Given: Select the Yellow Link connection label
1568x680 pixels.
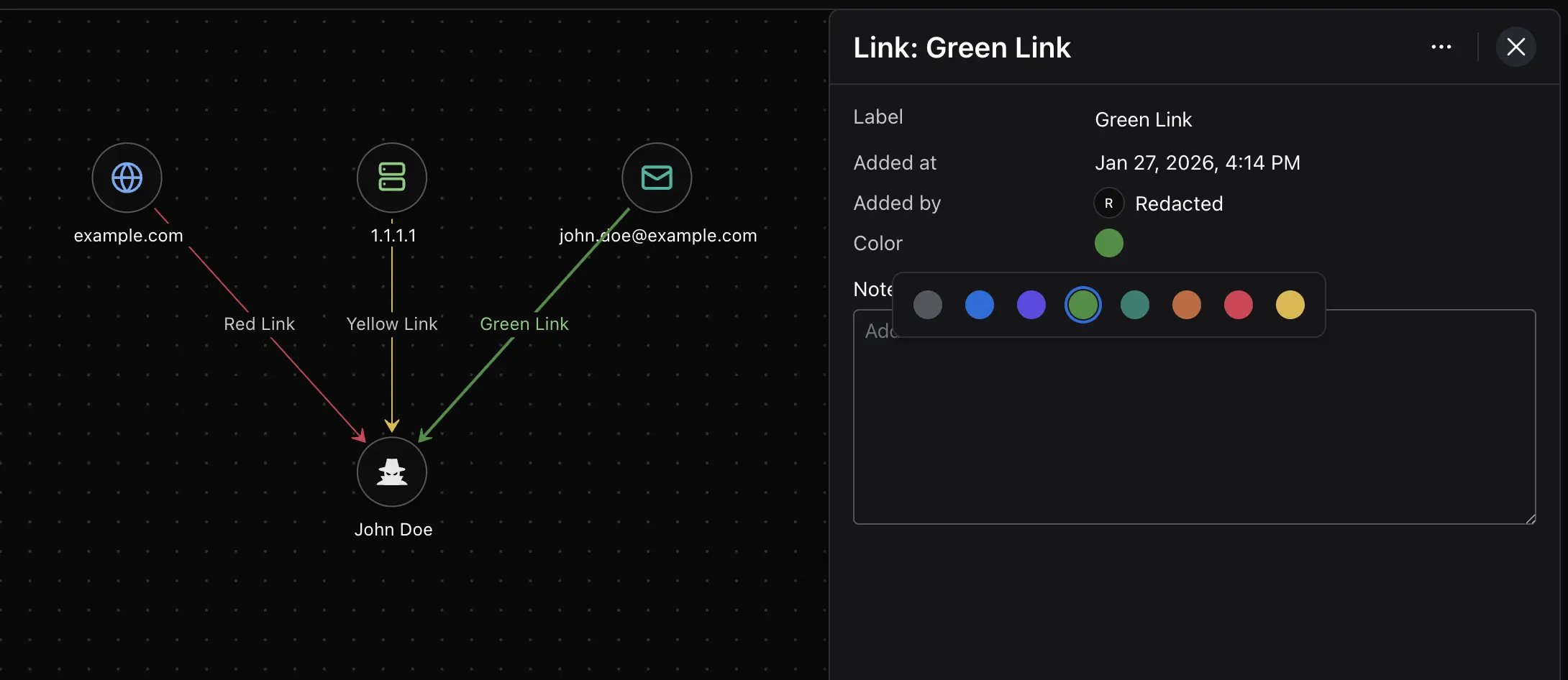Looking at the screenshot, I should coord(392,323).
